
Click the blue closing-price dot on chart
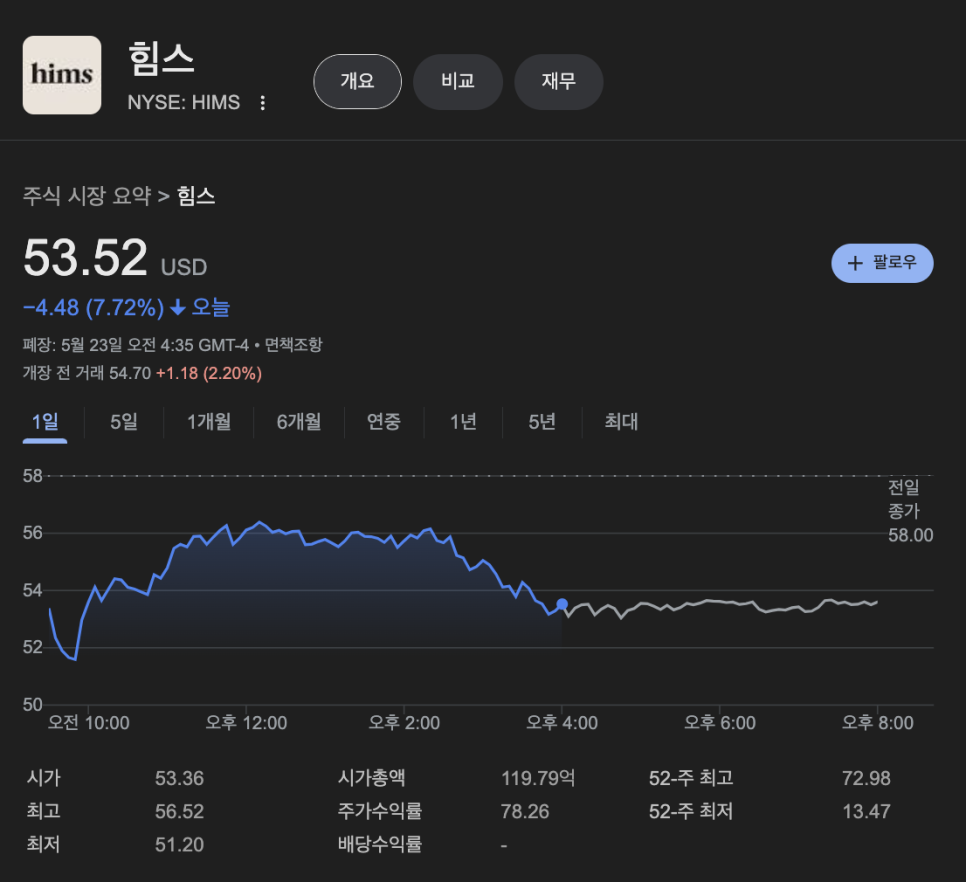[562, 604]
